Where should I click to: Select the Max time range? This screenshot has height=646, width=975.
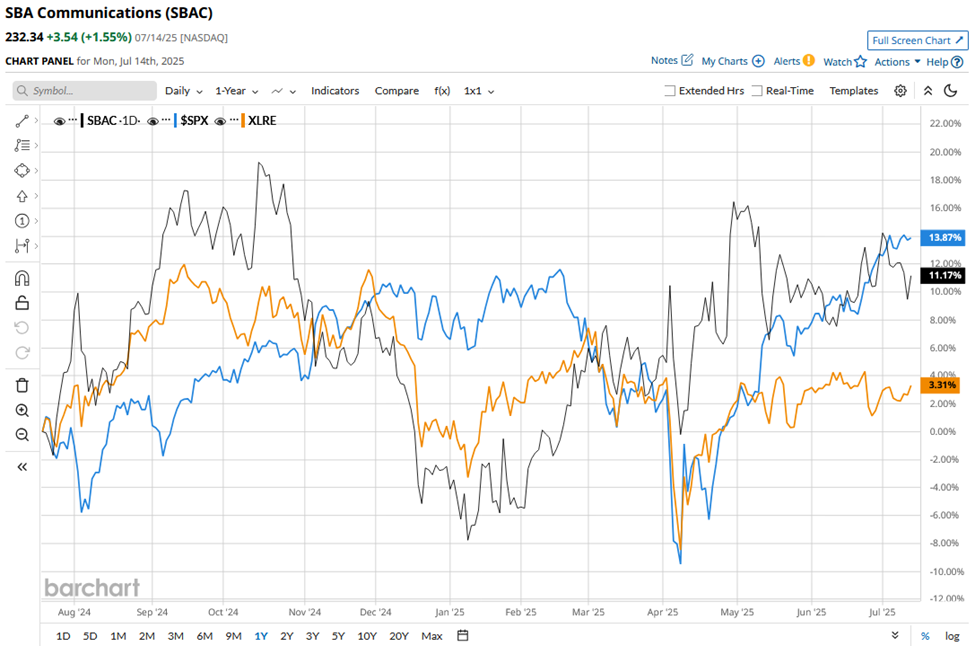[432, 636]
